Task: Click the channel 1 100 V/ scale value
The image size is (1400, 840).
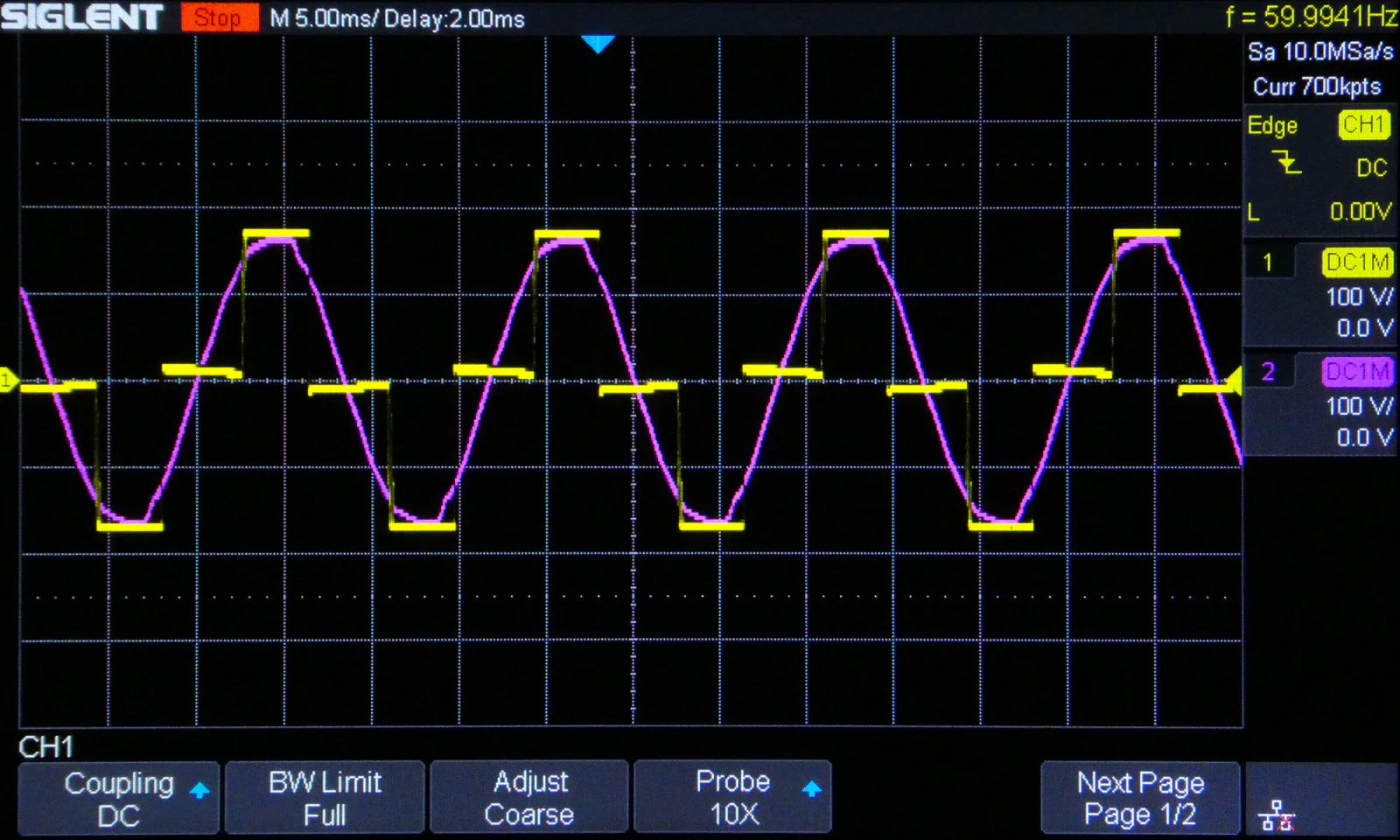Action: coord(1359,297)
